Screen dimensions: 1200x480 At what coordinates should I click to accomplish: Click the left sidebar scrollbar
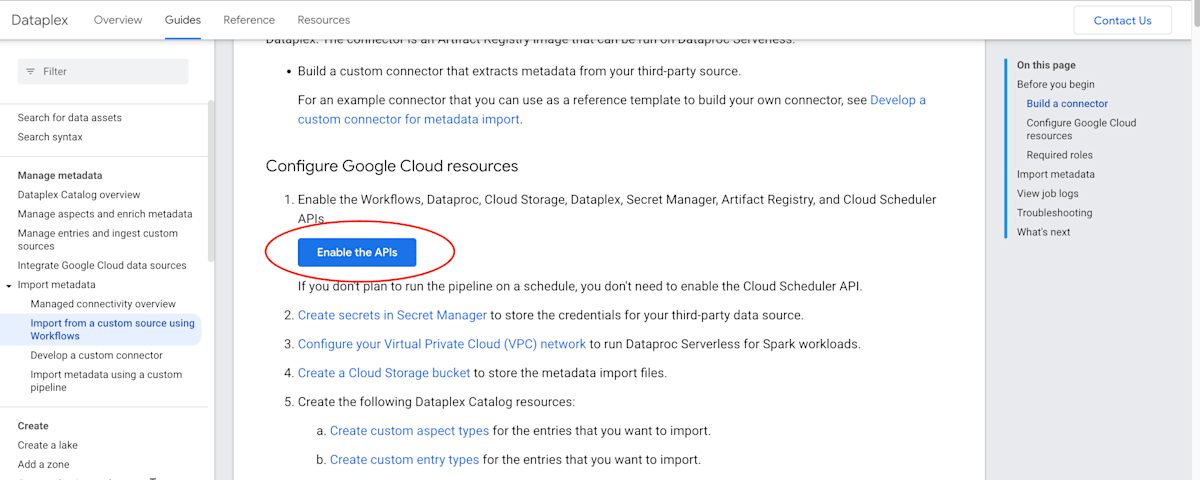click(x=210, y=180)
